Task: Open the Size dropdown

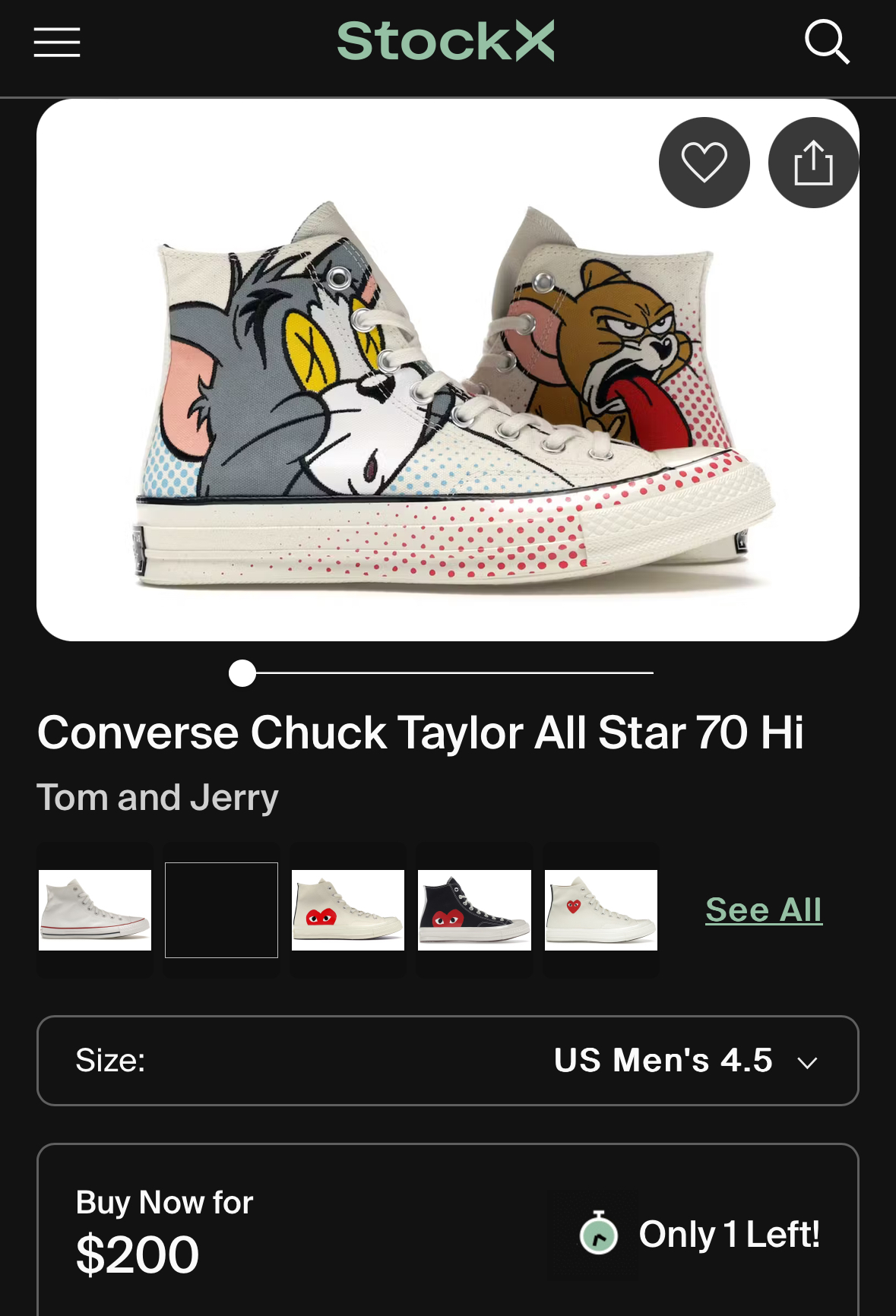Action: coord(448,1060)
